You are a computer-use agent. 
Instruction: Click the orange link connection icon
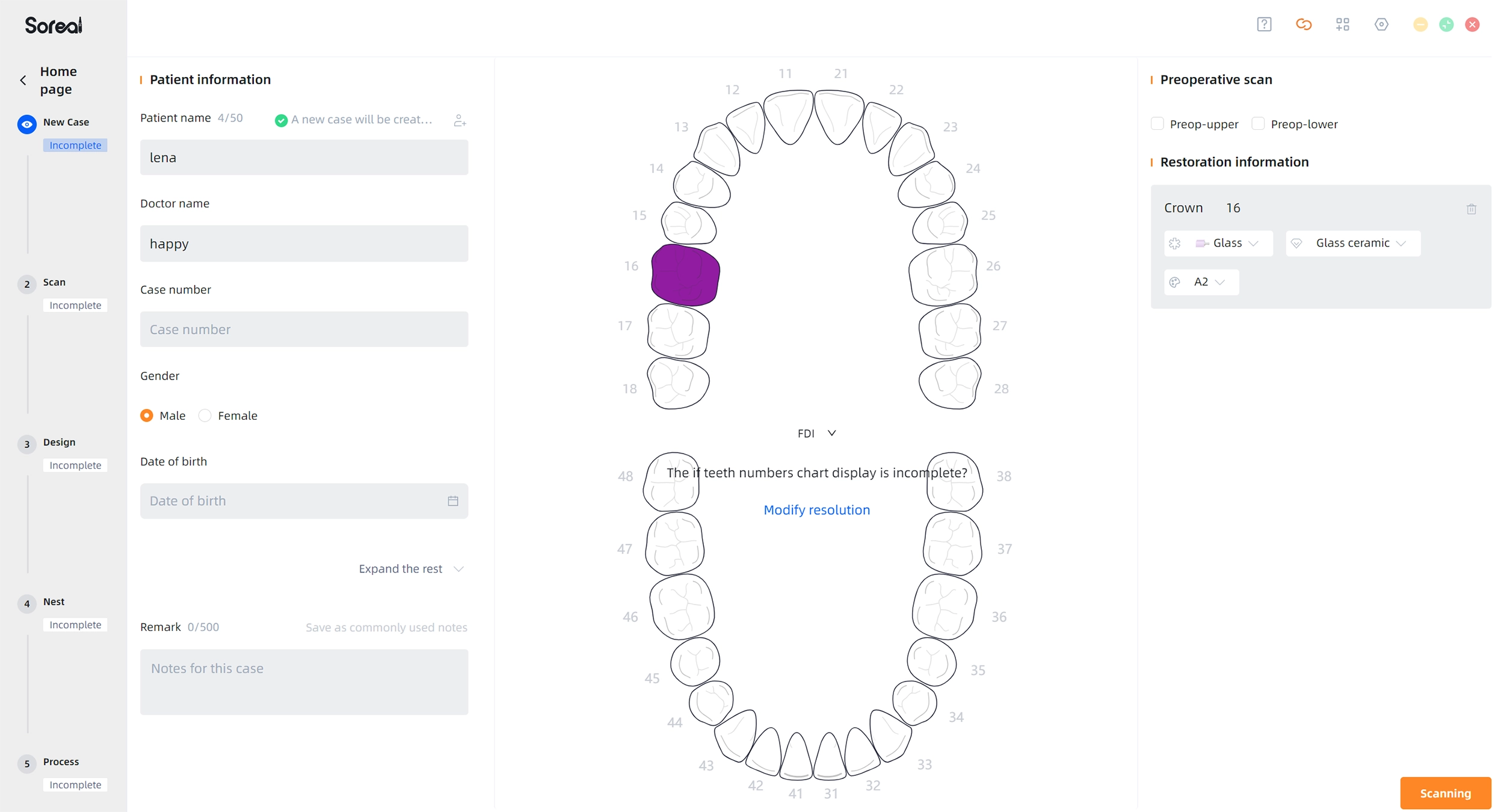click(x=1303, y=25)
